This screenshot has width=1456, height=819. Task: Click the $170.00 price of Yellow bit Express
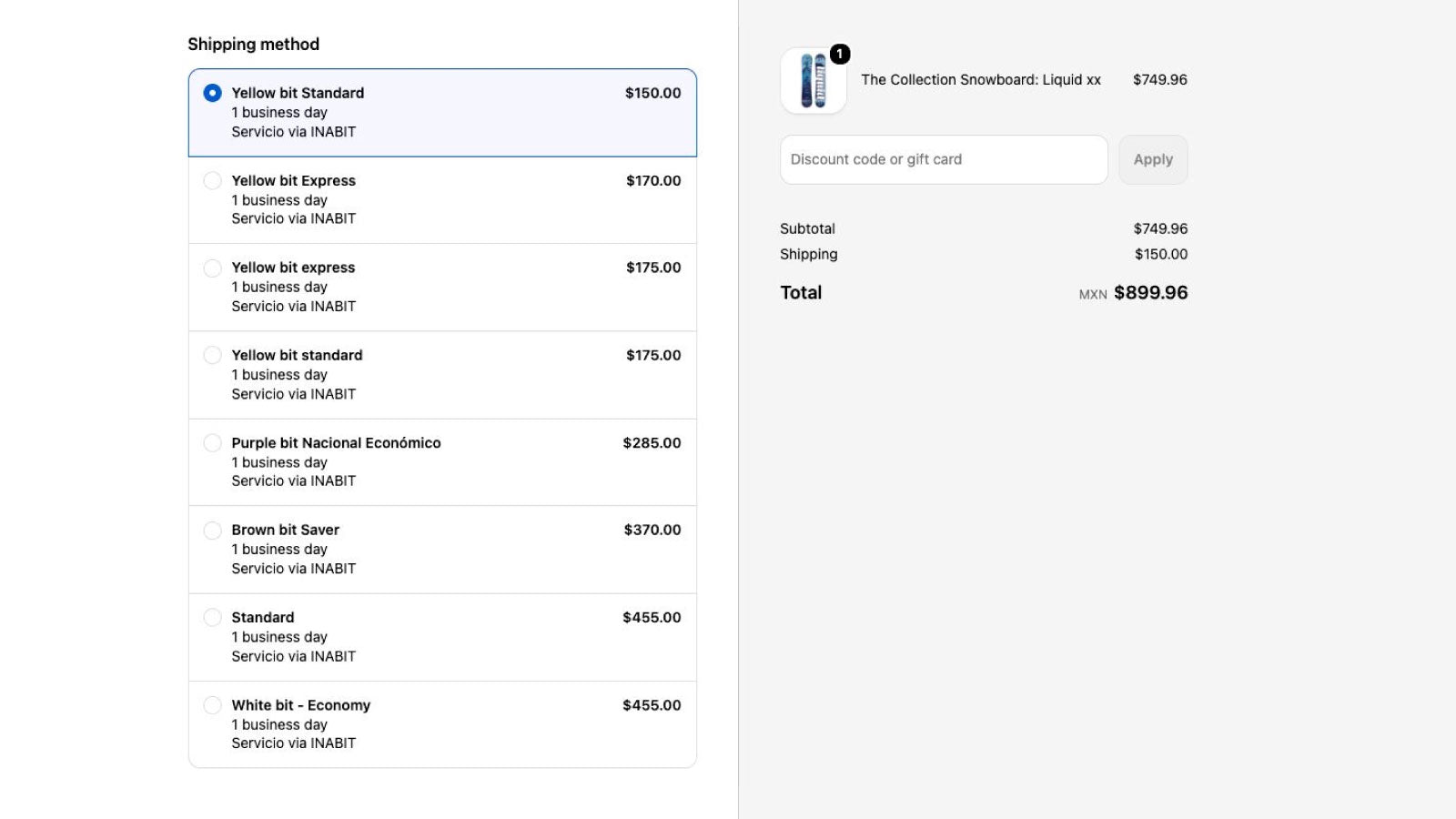pos(653,180)
